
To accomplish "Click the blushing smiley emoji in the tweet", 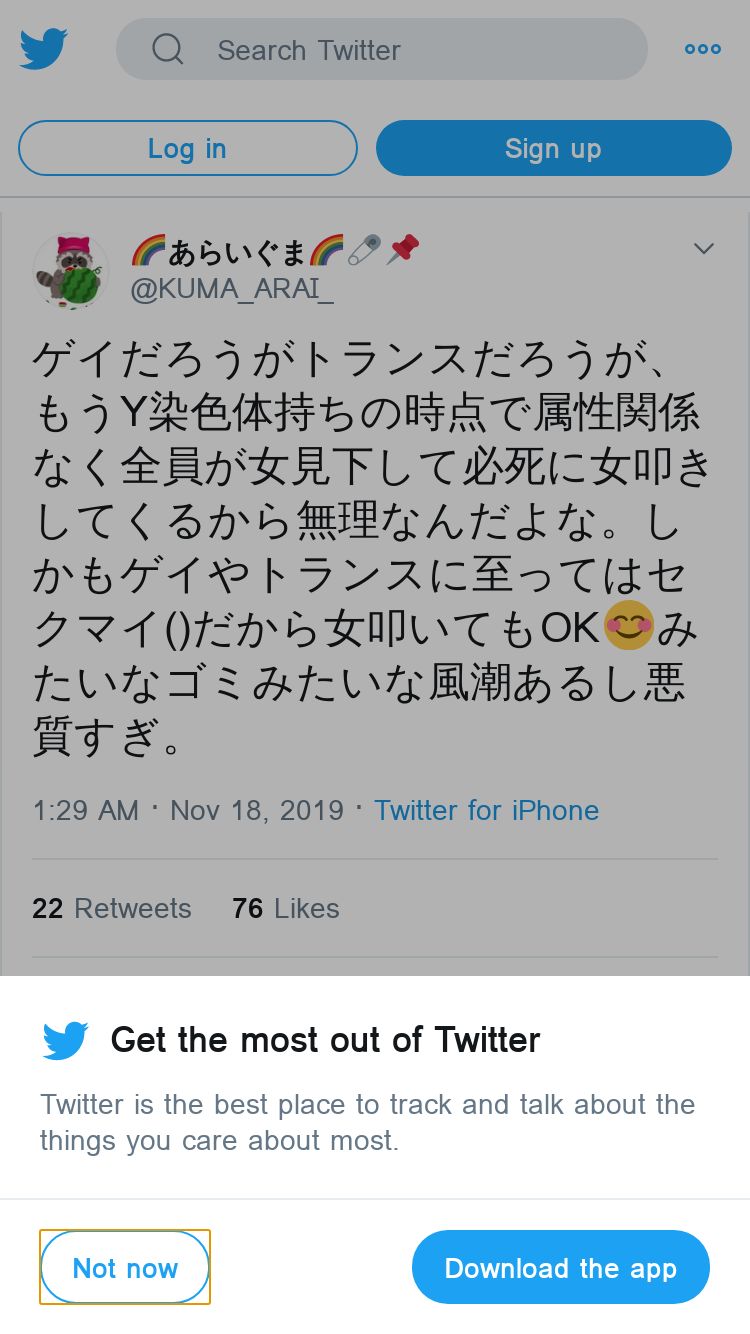I will click(628, 627).
